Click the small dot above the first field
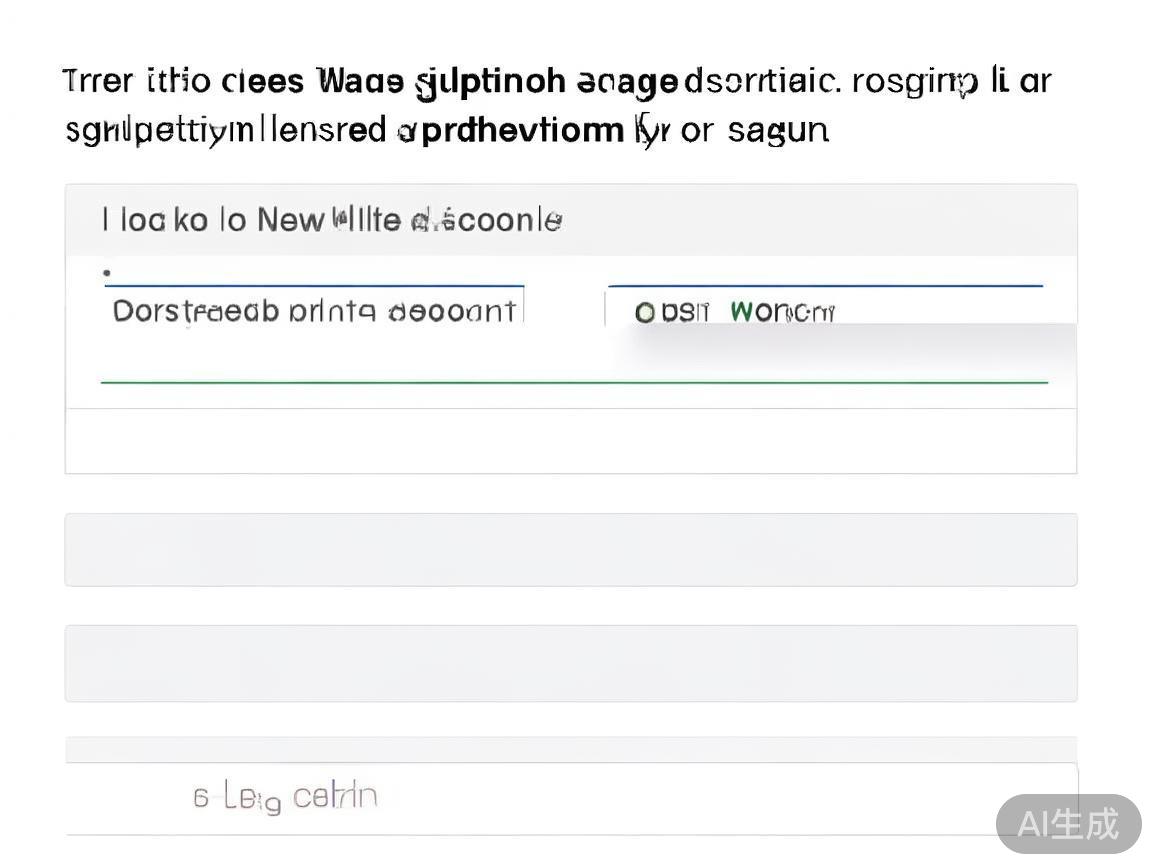Image resolution: width=1152 pixels, height=864 pixels. click(x=107, y=271)
